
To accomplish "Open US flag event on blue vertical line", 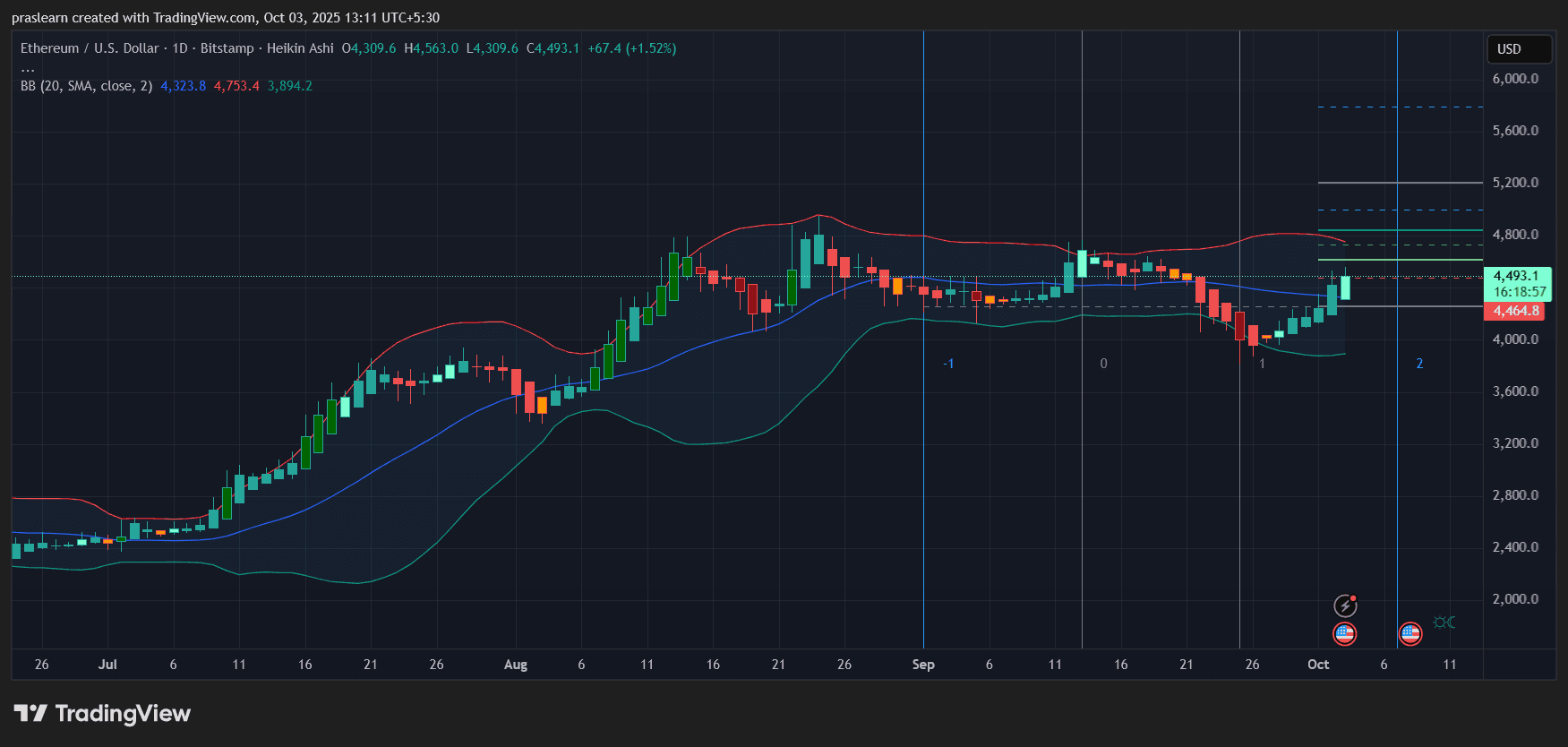I will (1410, 634).
